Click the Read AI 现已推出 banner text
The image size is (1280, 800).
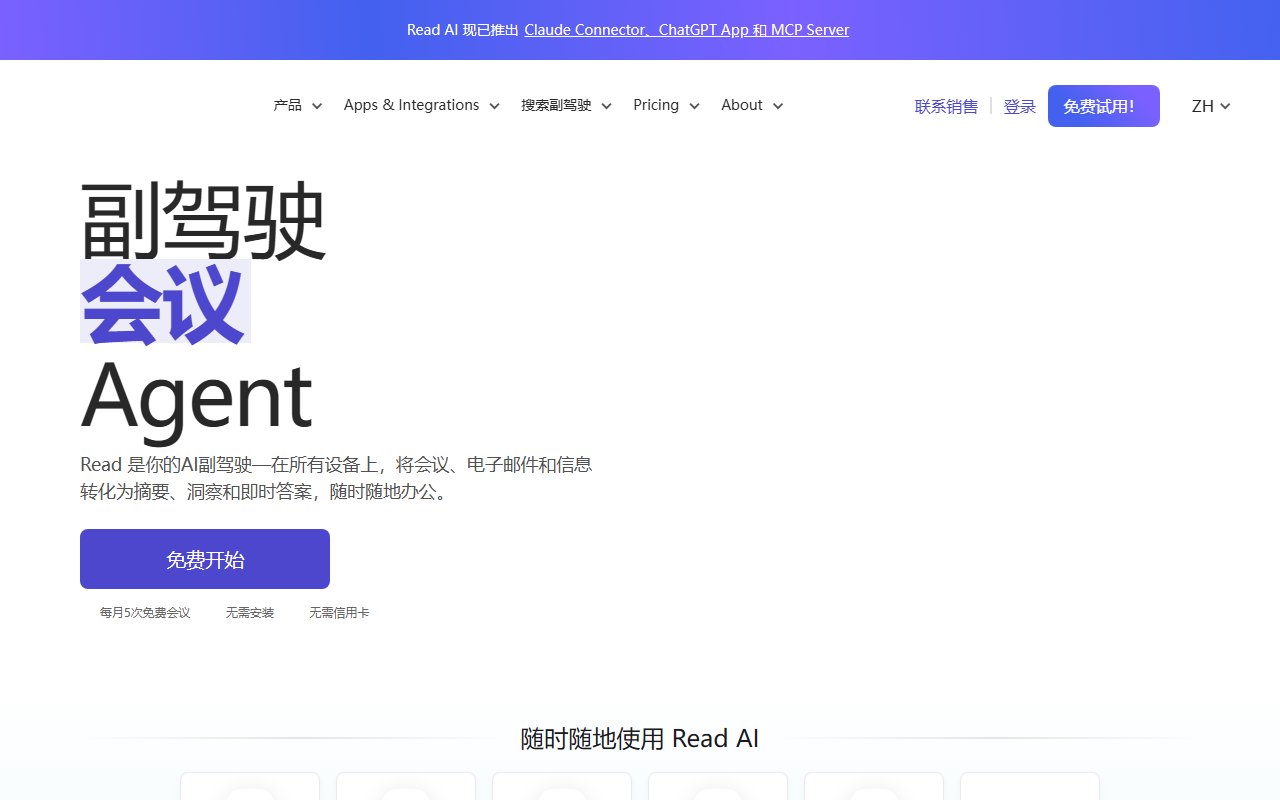coord(463,30)
